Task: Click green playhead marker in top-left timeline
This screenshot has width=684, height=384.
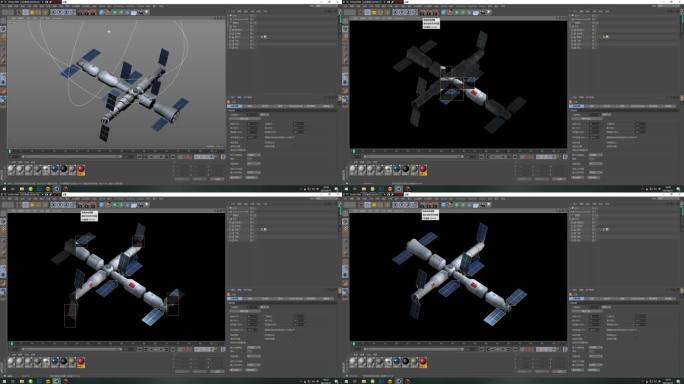Action: (10, 151)
